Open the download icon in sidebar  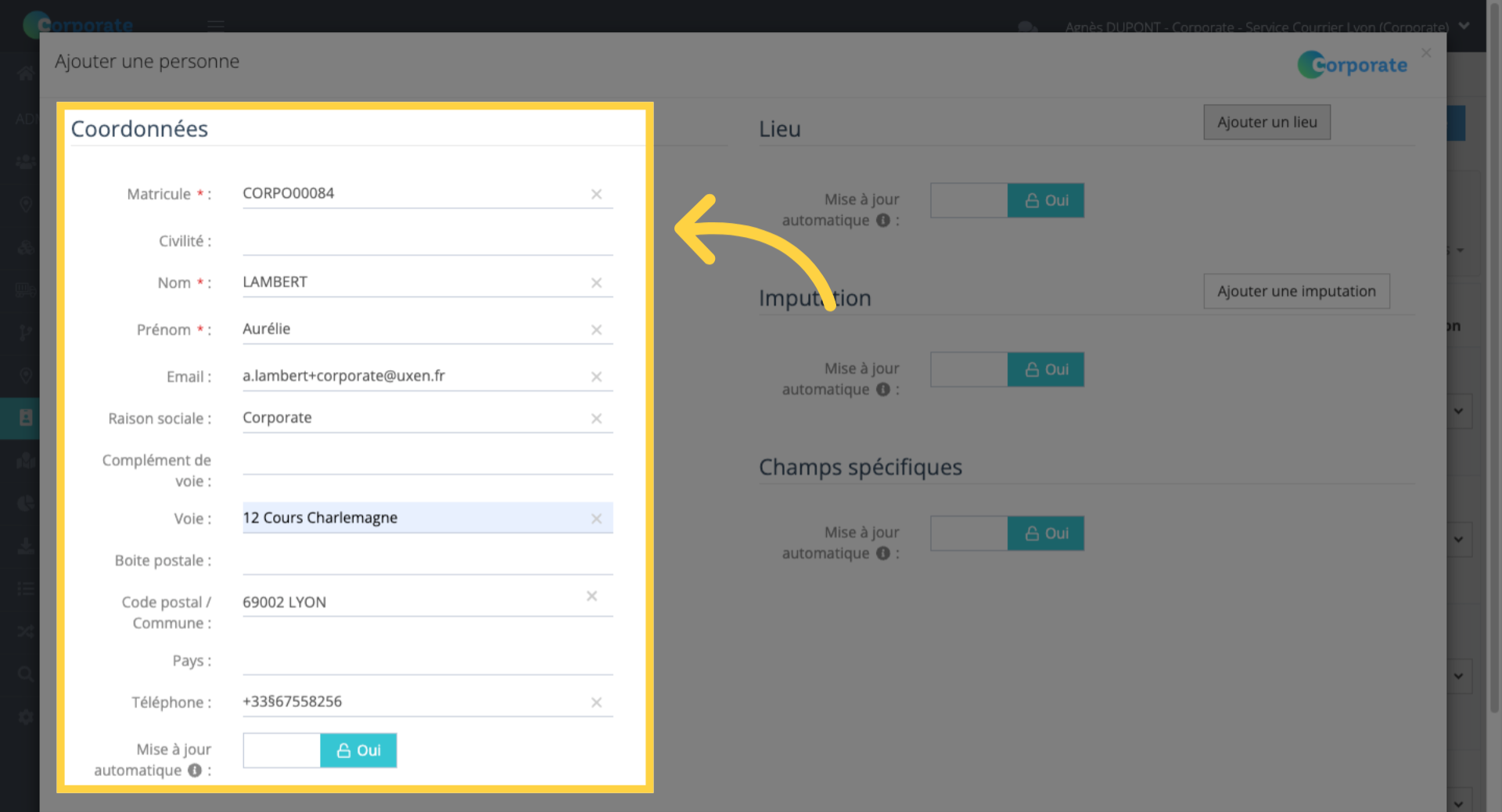click(x=26, y=546)
